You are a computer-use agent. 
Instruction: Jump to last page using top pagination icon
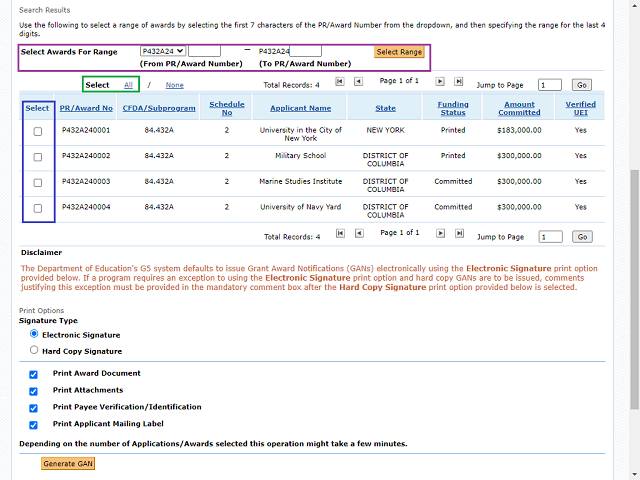[459, 81]
